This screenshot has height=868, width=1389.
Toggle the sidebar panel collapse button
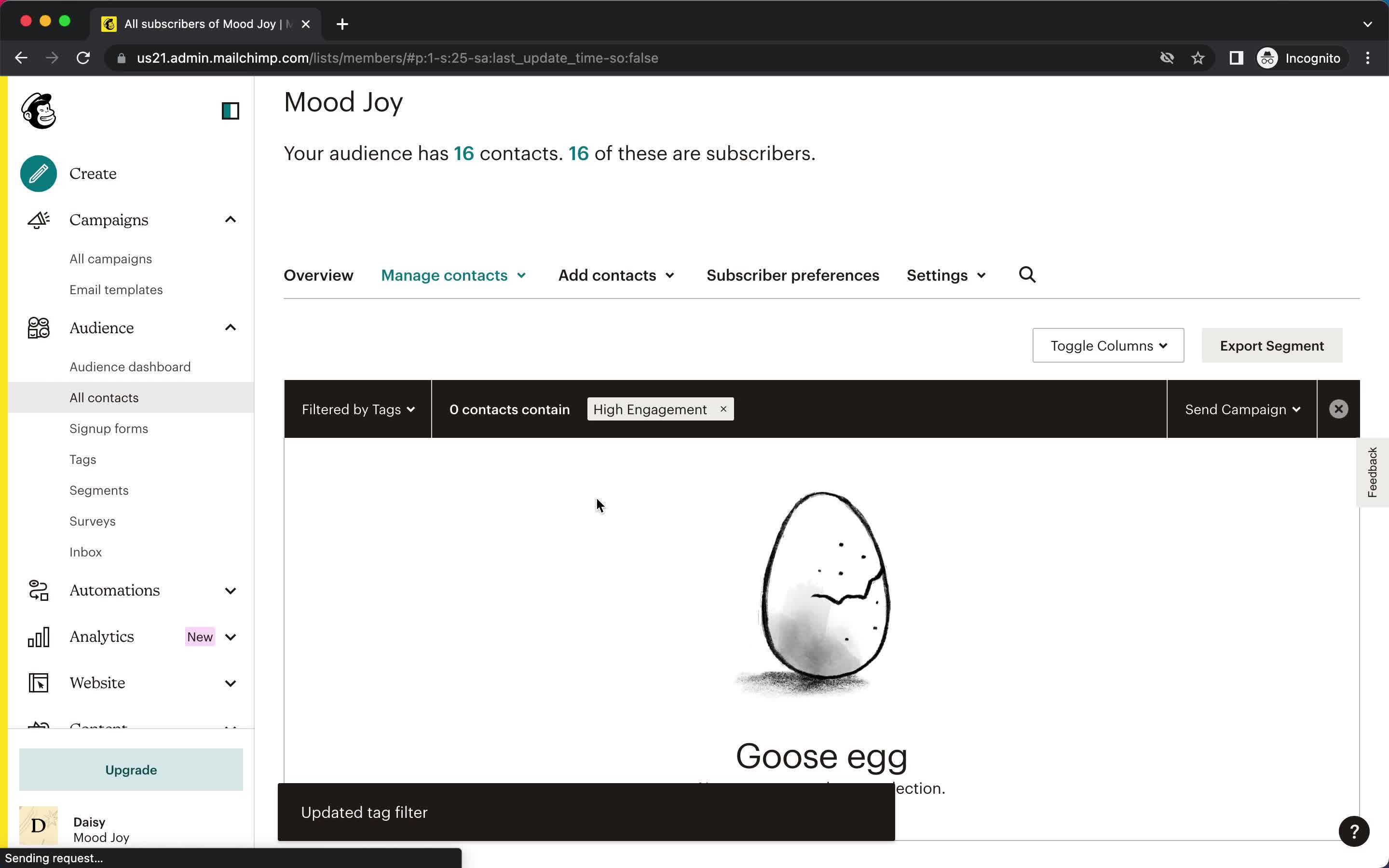230,110
